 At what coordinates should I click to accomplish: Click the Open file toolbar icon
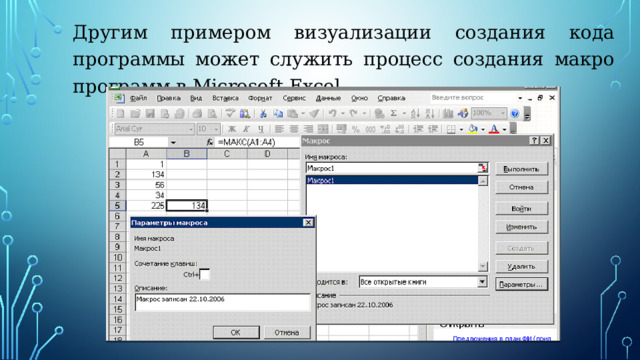tap(136, 113)
